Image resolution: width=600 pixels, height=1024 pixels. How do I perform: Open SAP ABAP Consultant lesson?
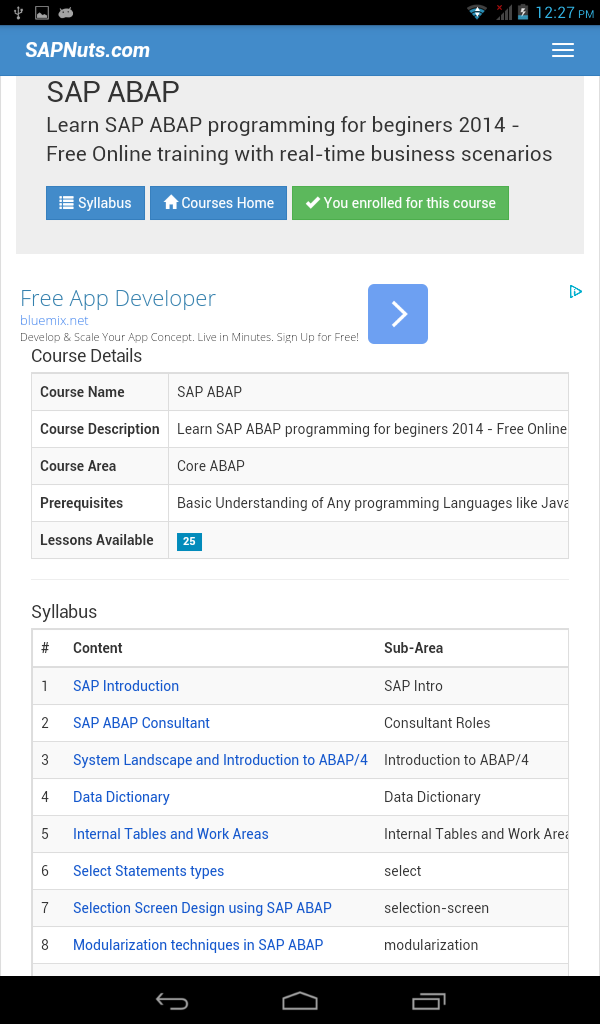(141, 723)
